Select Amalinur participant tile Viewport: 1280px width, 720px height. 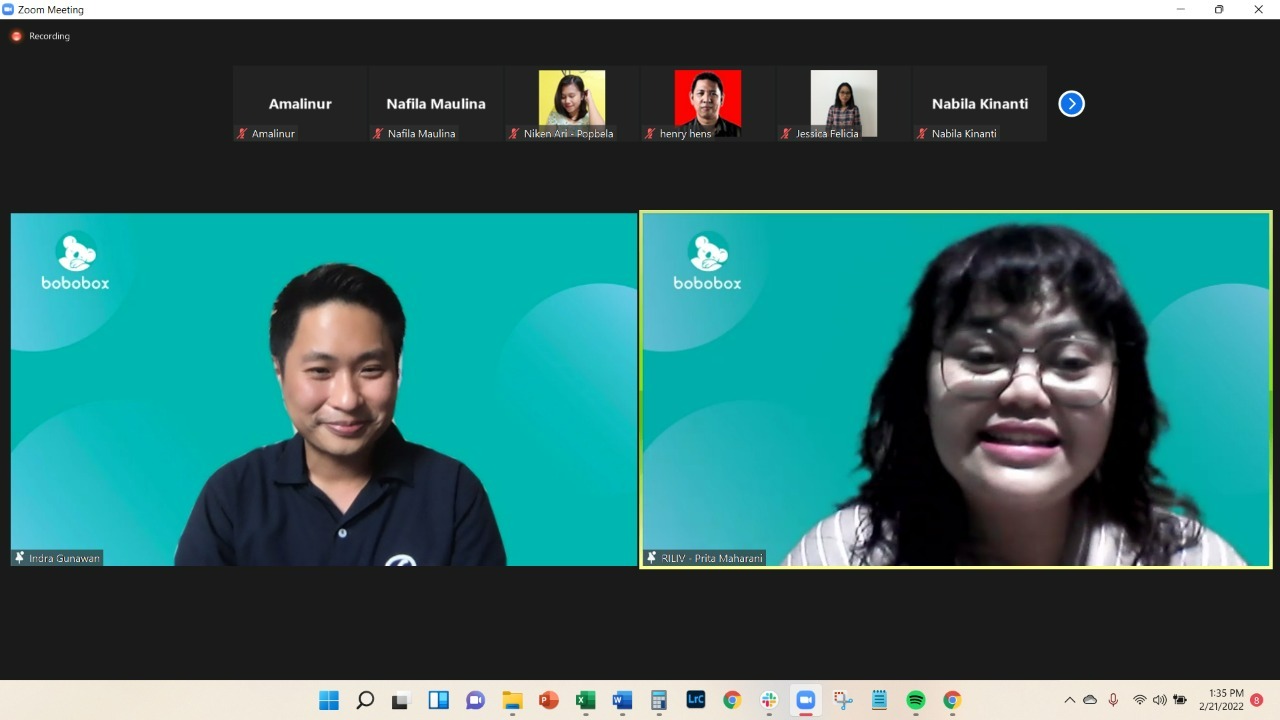pyautogui.click(x=300, y=104)
